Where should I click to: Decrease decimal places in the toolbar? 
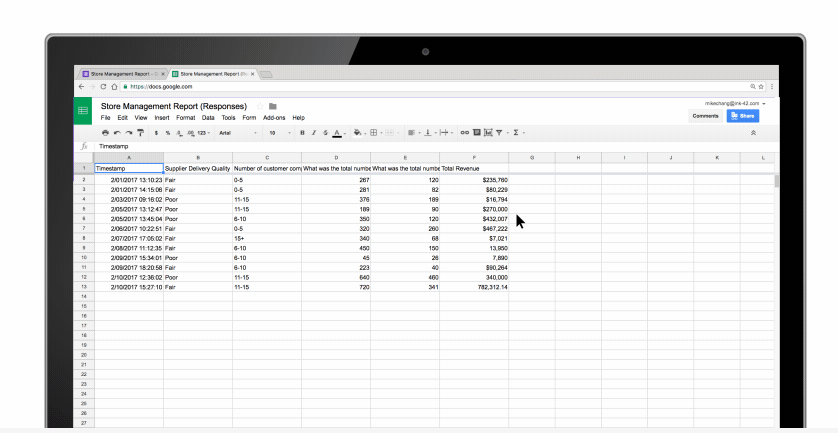[x=180, y=133]
